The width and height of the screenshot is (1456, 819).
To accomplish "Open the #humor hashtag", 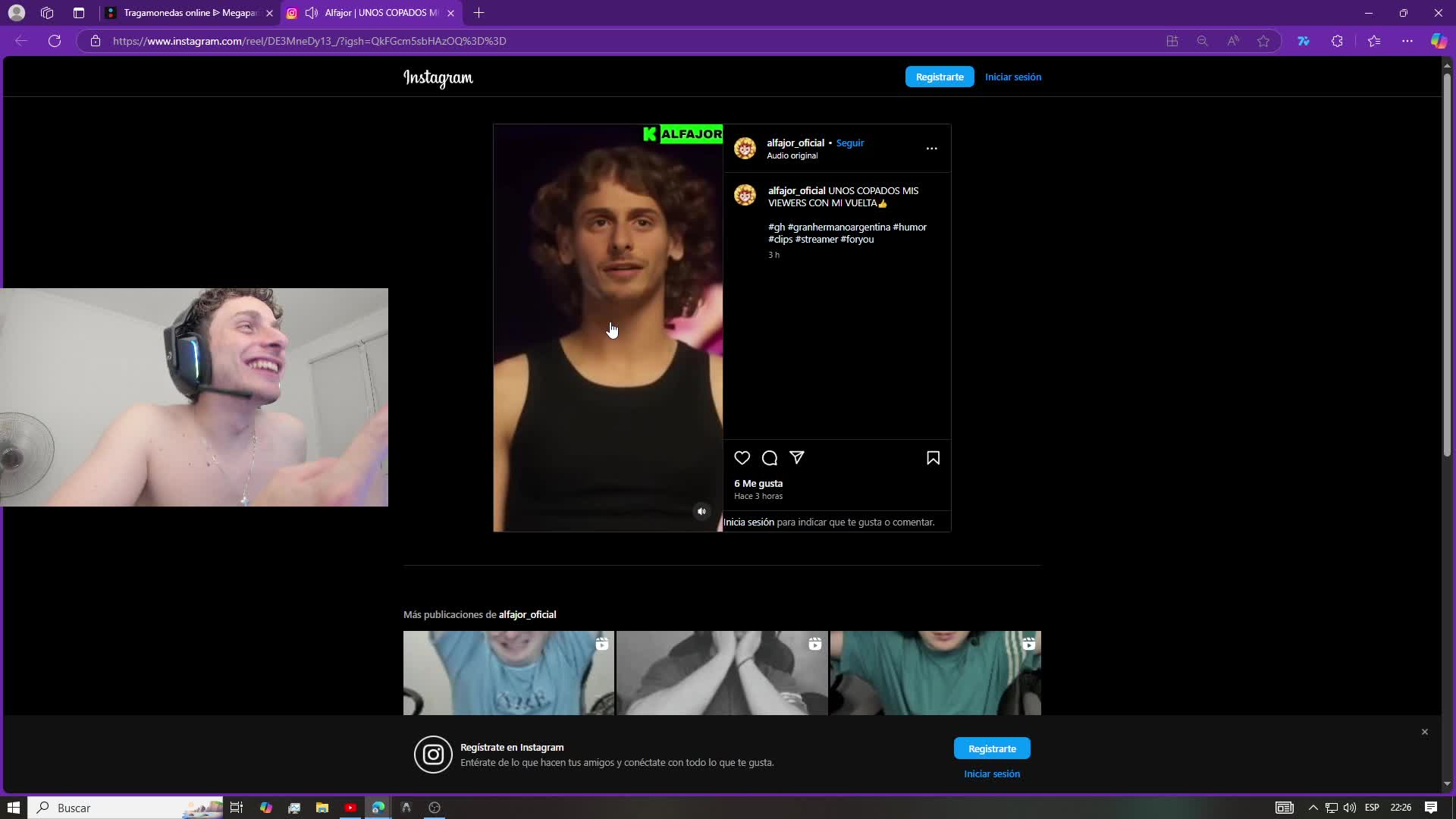I will [x=909, y=227].
